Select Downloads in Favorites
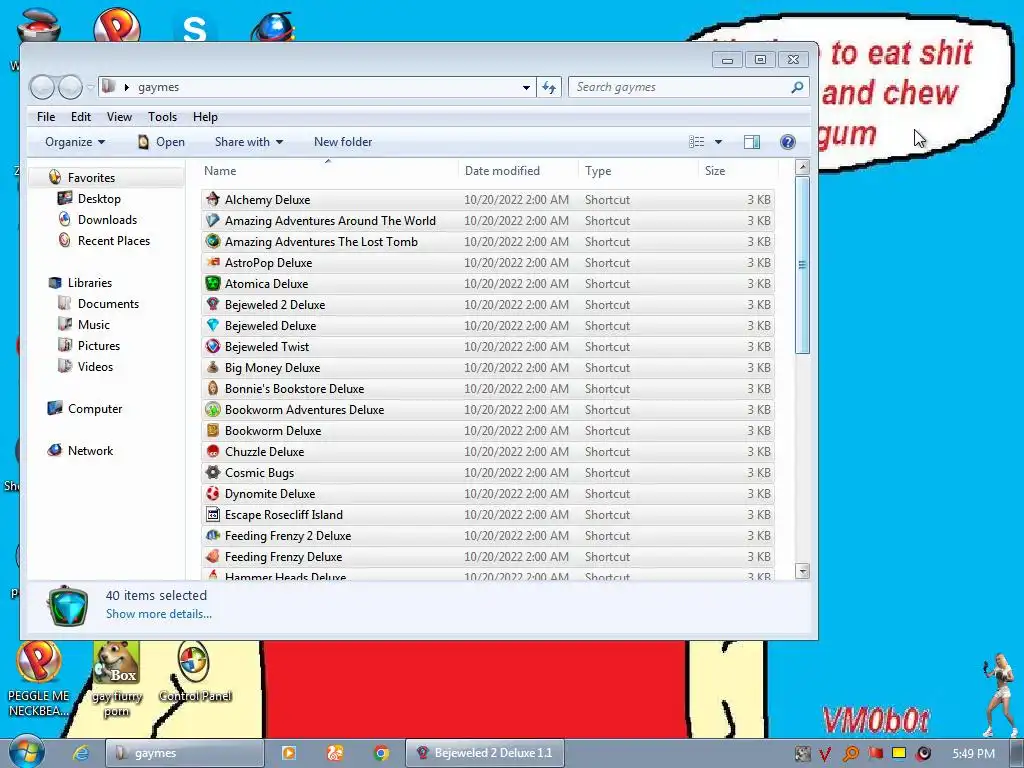The height and width of the screenshot is (768, 1024). point(97,219)
